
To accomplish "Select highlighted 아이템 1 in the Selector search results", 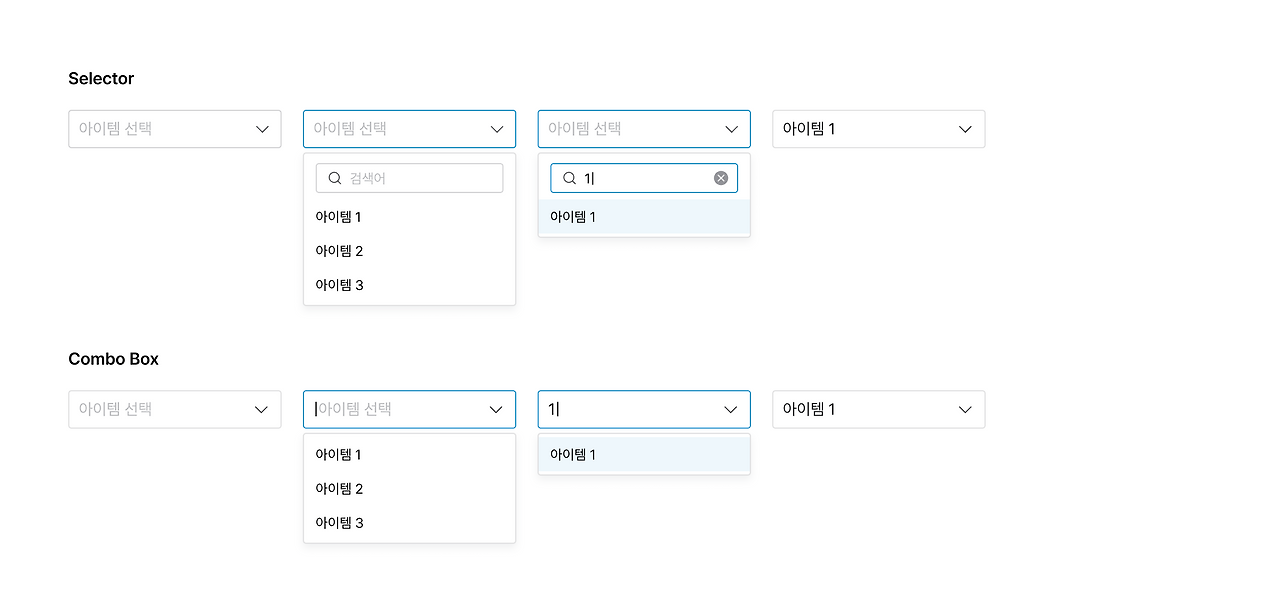I will click(574, 217).
